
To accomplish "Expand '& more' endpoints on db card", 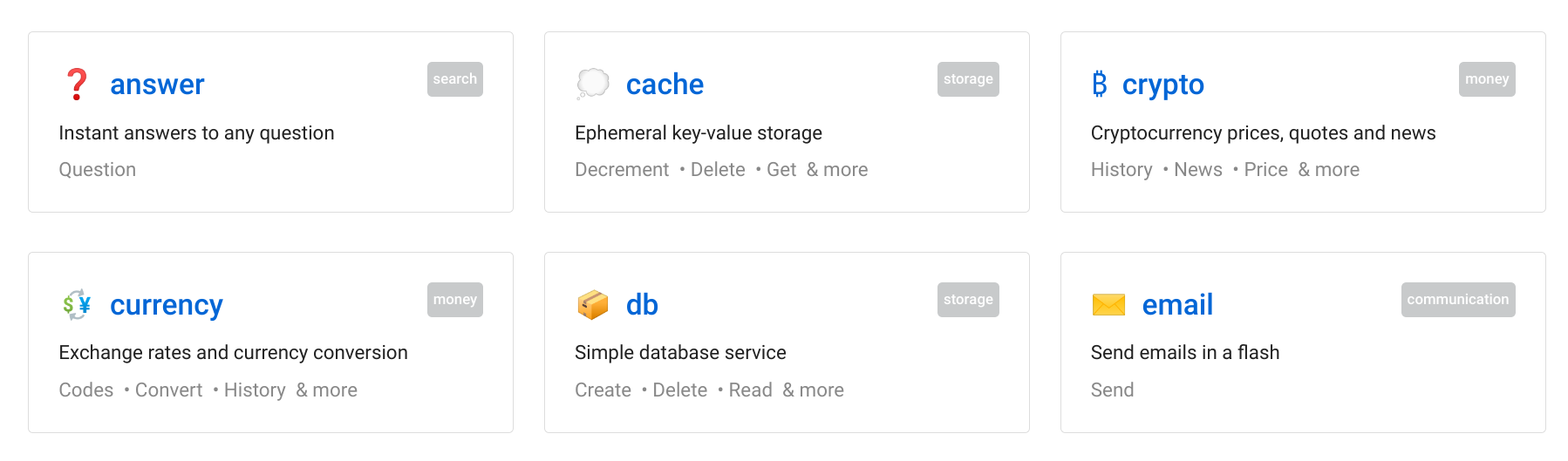I will [813, 390].
